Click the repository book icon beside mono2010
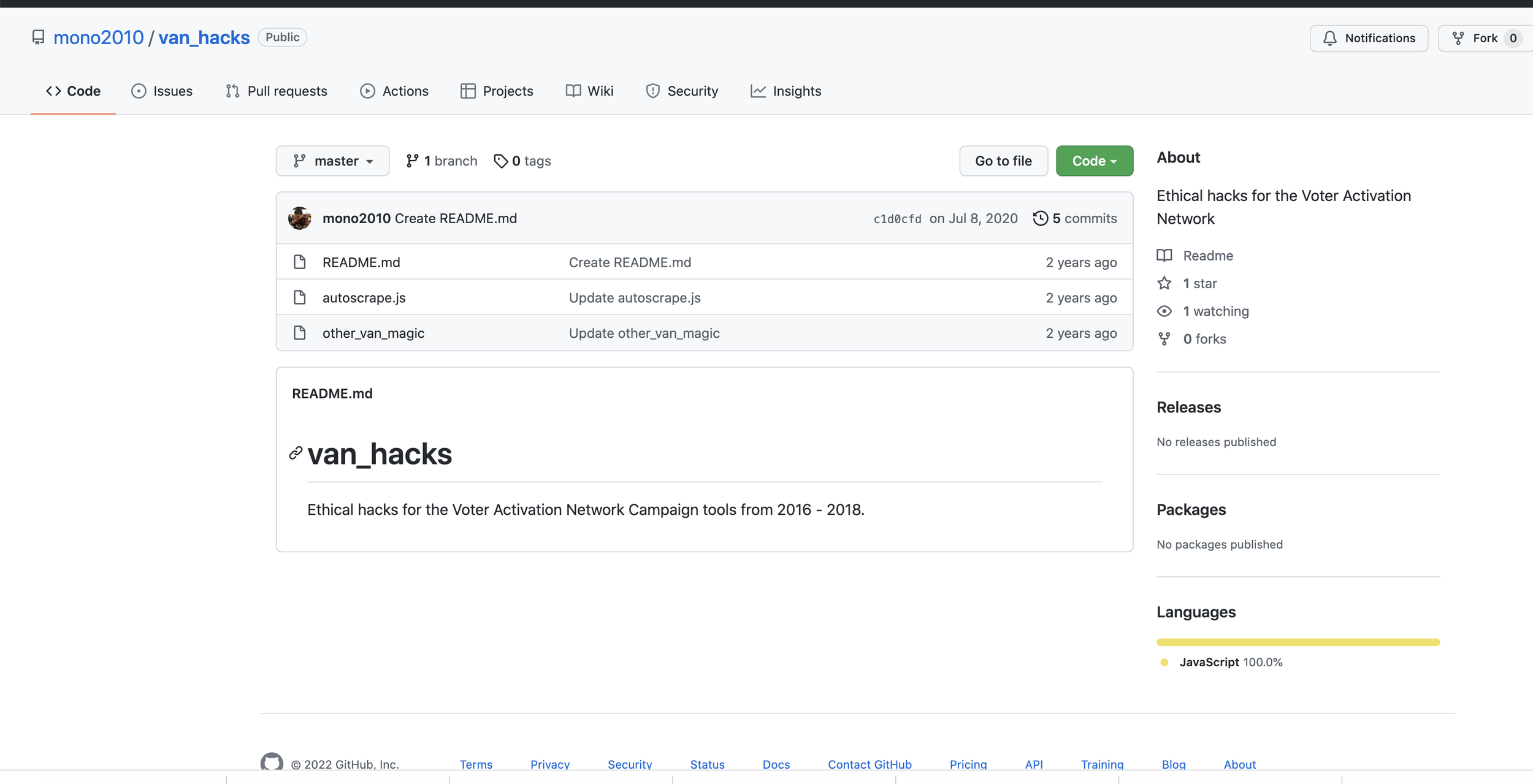This screenshot has width=1533, height=784. (x=38, y=37)
